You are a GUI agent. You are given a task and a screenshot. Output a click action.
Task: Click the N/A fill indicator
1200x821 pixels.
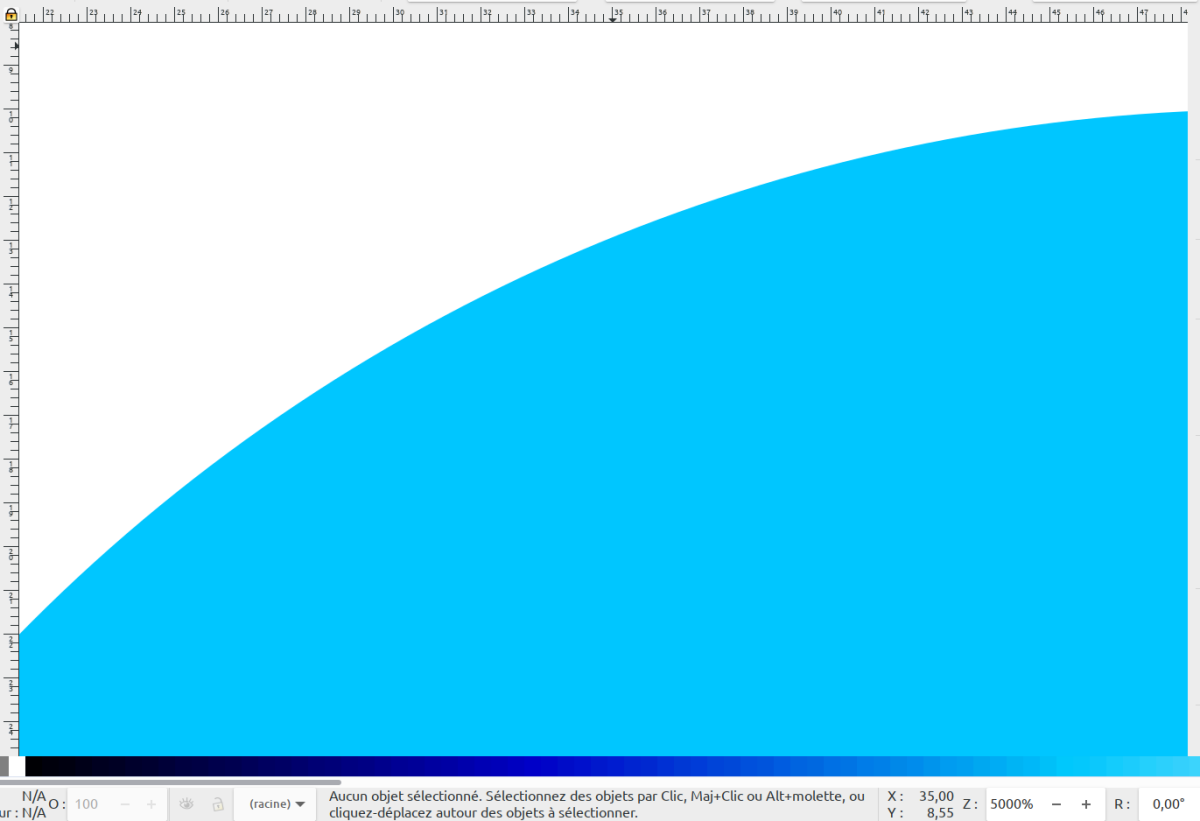click(34, 796)
